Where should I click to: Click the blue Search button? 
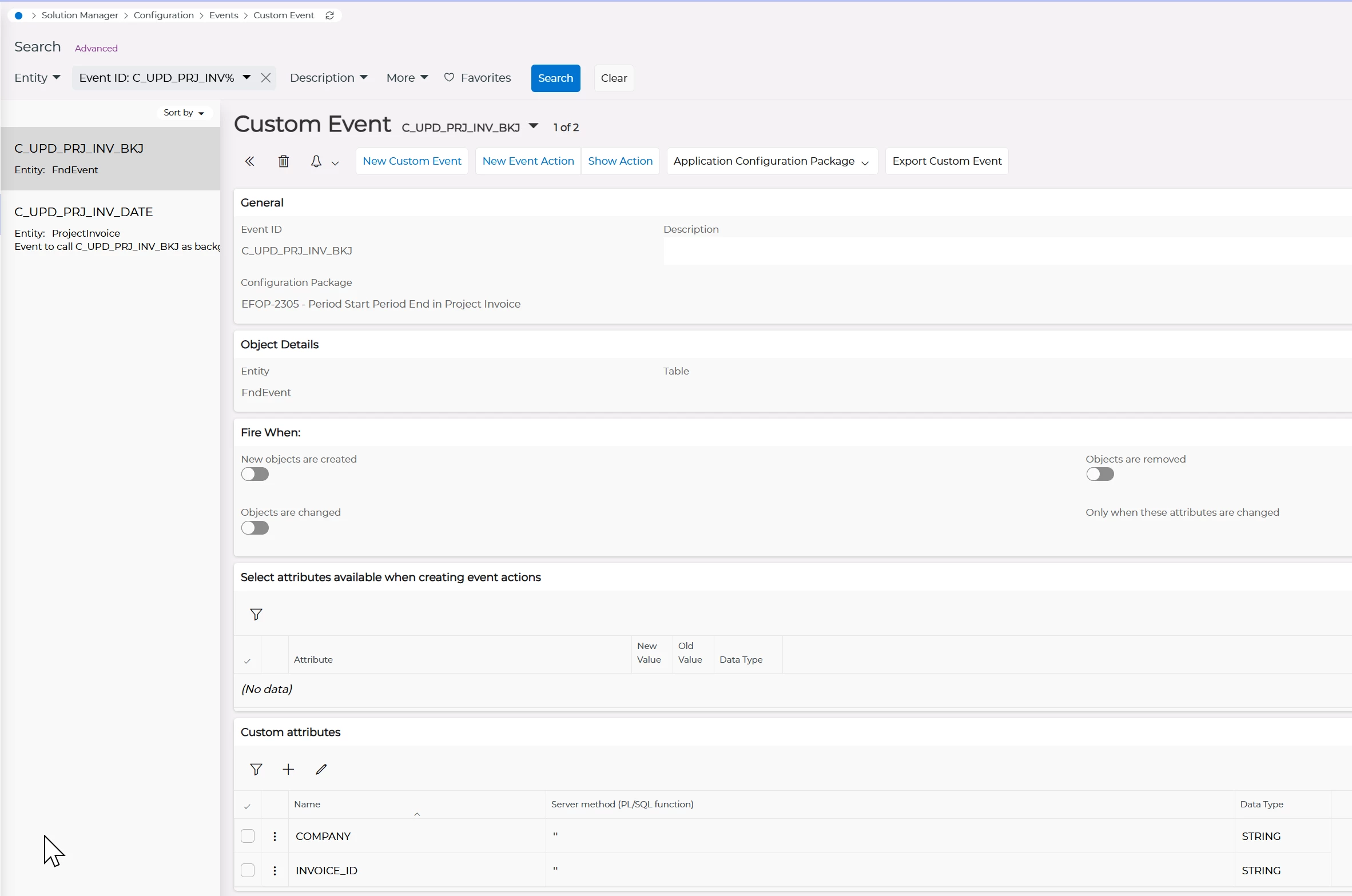[555, 78]
